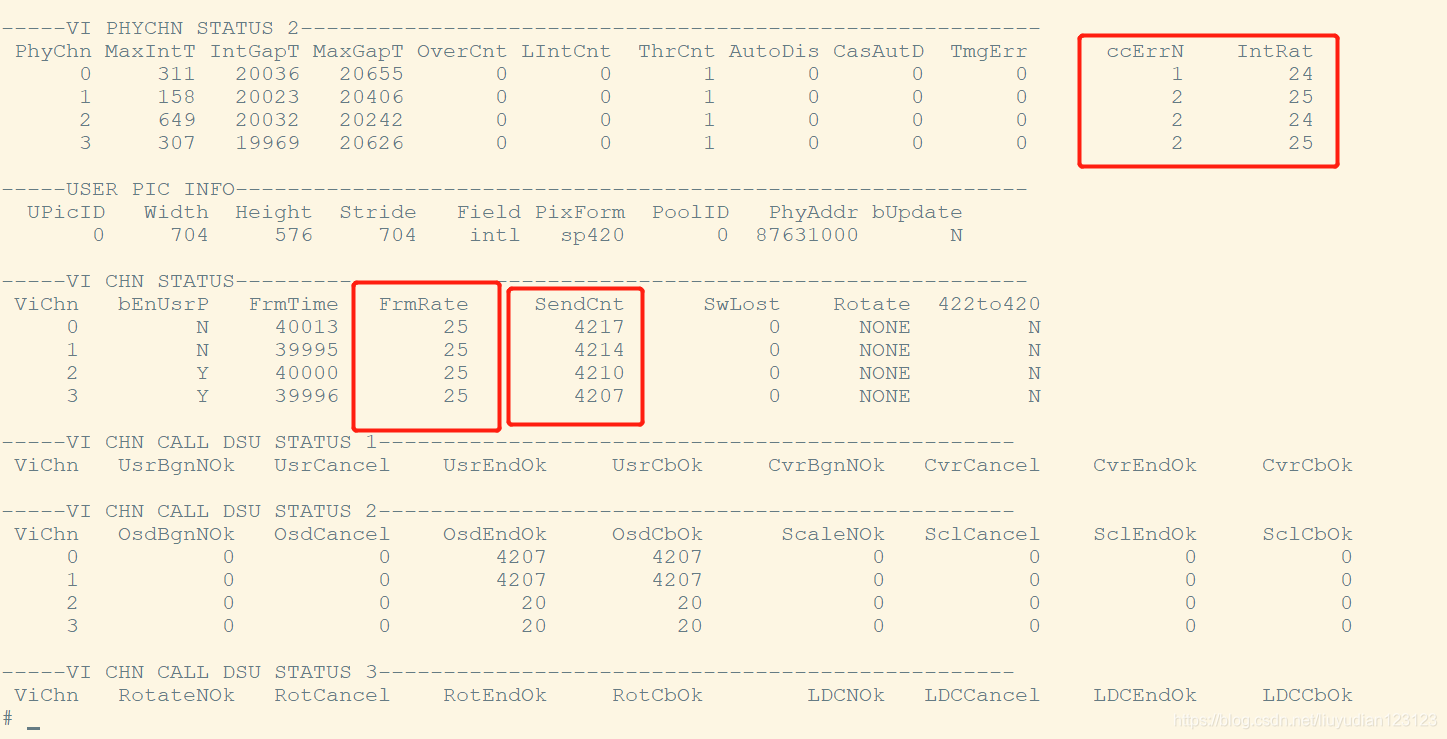The image size is (1447, 739).
Task: Click the LDCCbOk column header
Action: [x=1307, y=695]
